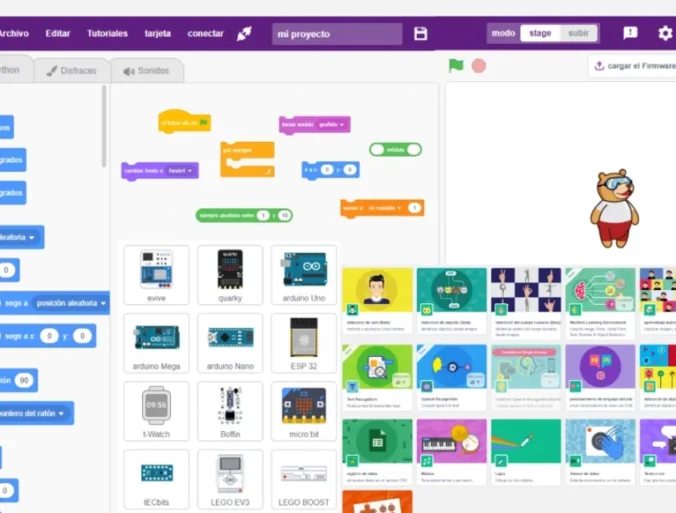Screen dimensions: 676x513
Task: Edit first value of número aleatorio block
Action: (x=263, y=215)
